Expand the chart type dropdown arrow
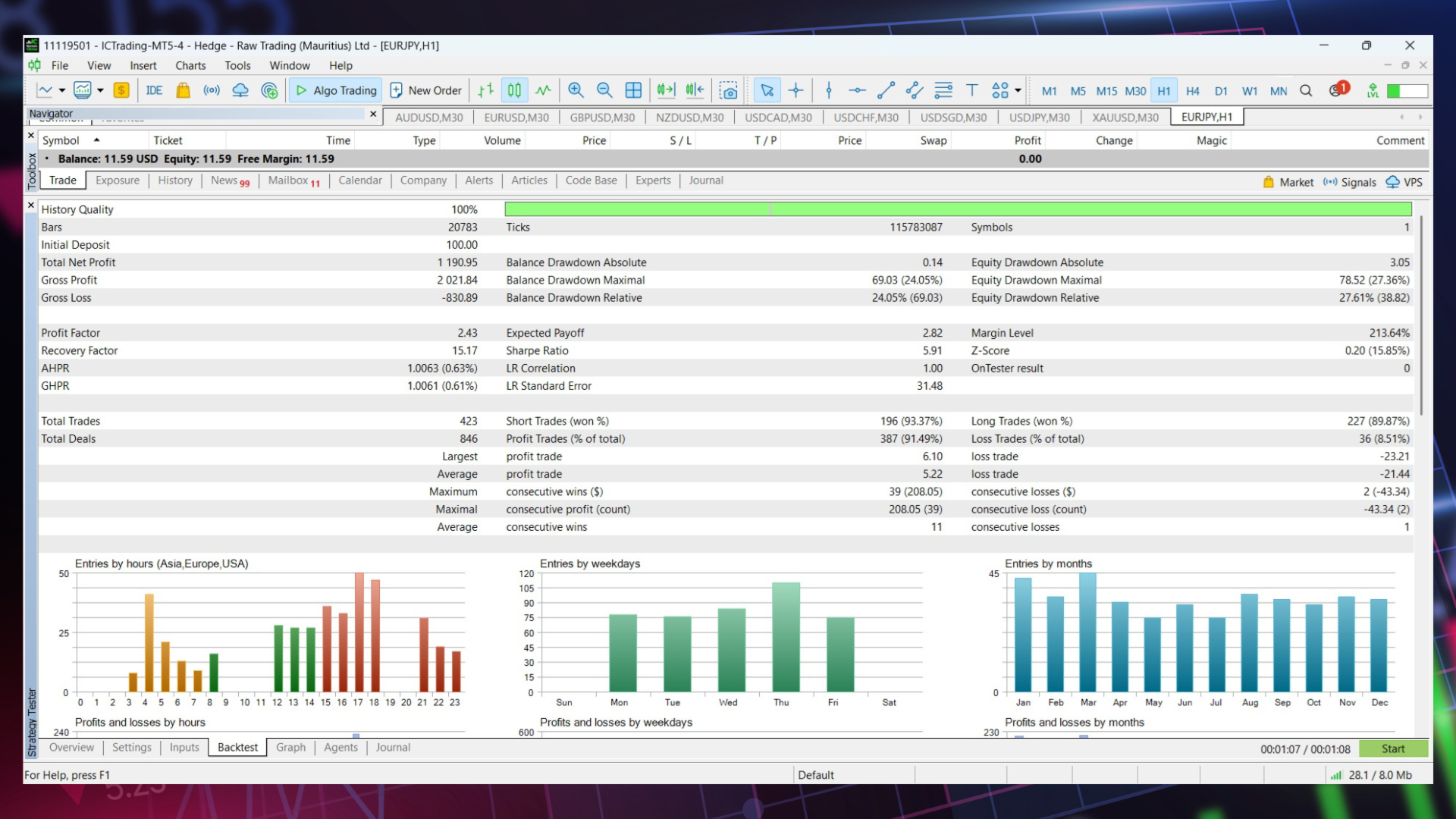Image resolution: width=1456 pixels, height=819 pixels. pos(62,90)
